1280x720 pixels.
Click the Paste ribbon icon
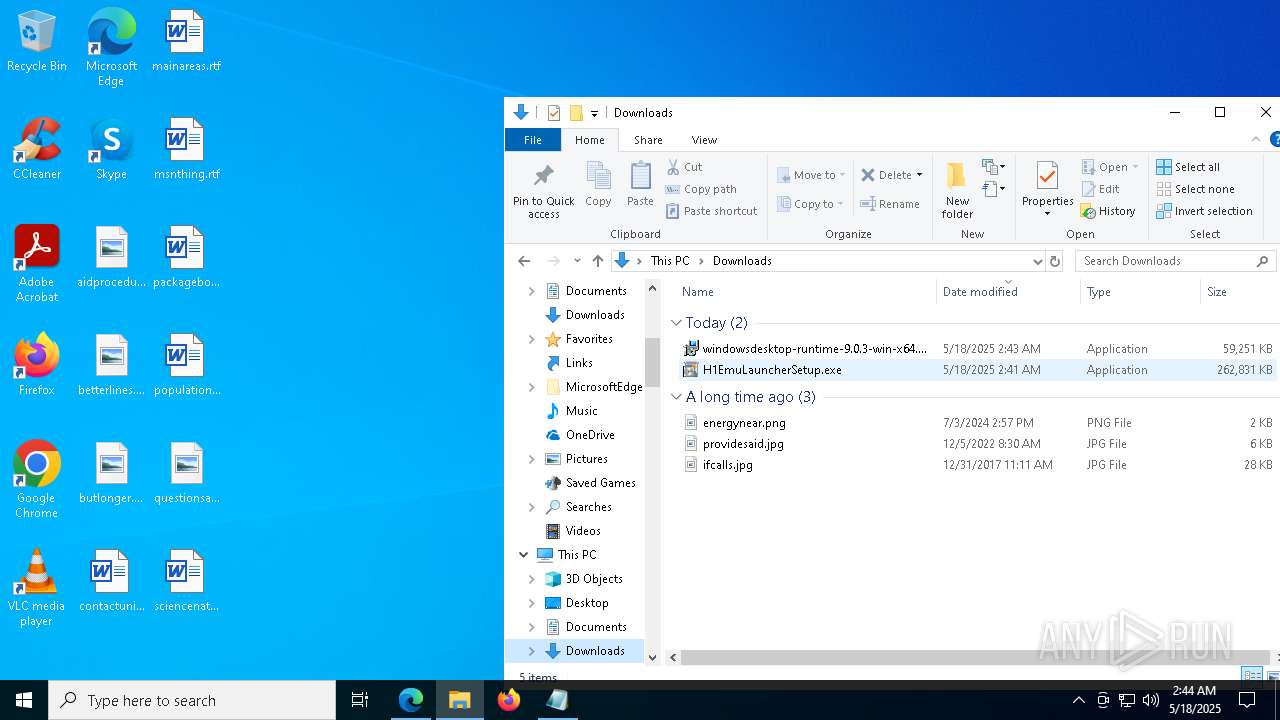point(640,178)
